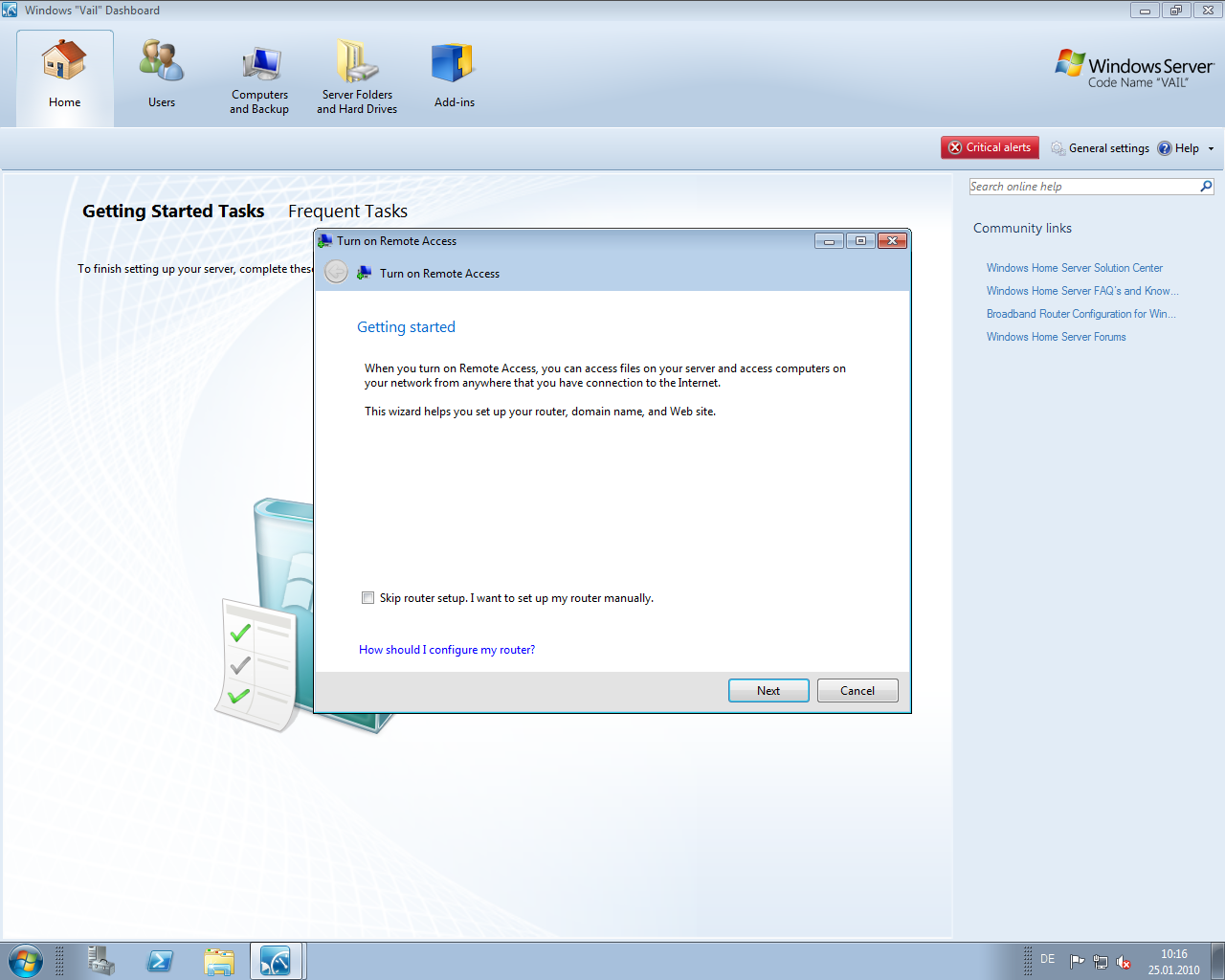Open Computers and Backup icon
Screen dimensions: 1225x980
(259, 65)
